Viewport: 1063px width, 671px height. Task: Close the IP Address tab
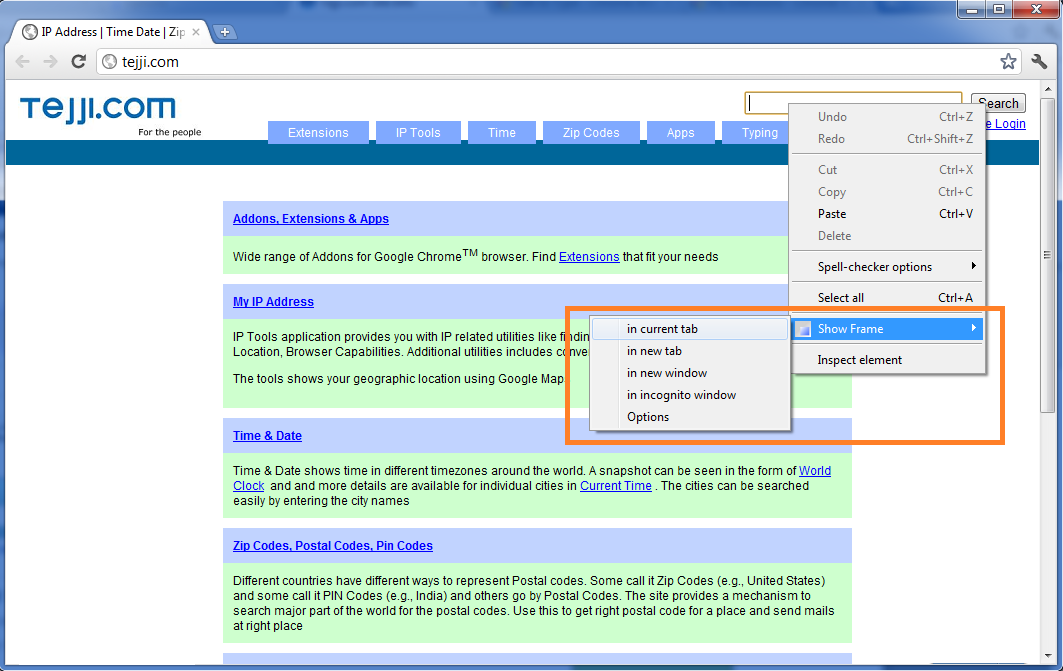[x=196, y=32]
